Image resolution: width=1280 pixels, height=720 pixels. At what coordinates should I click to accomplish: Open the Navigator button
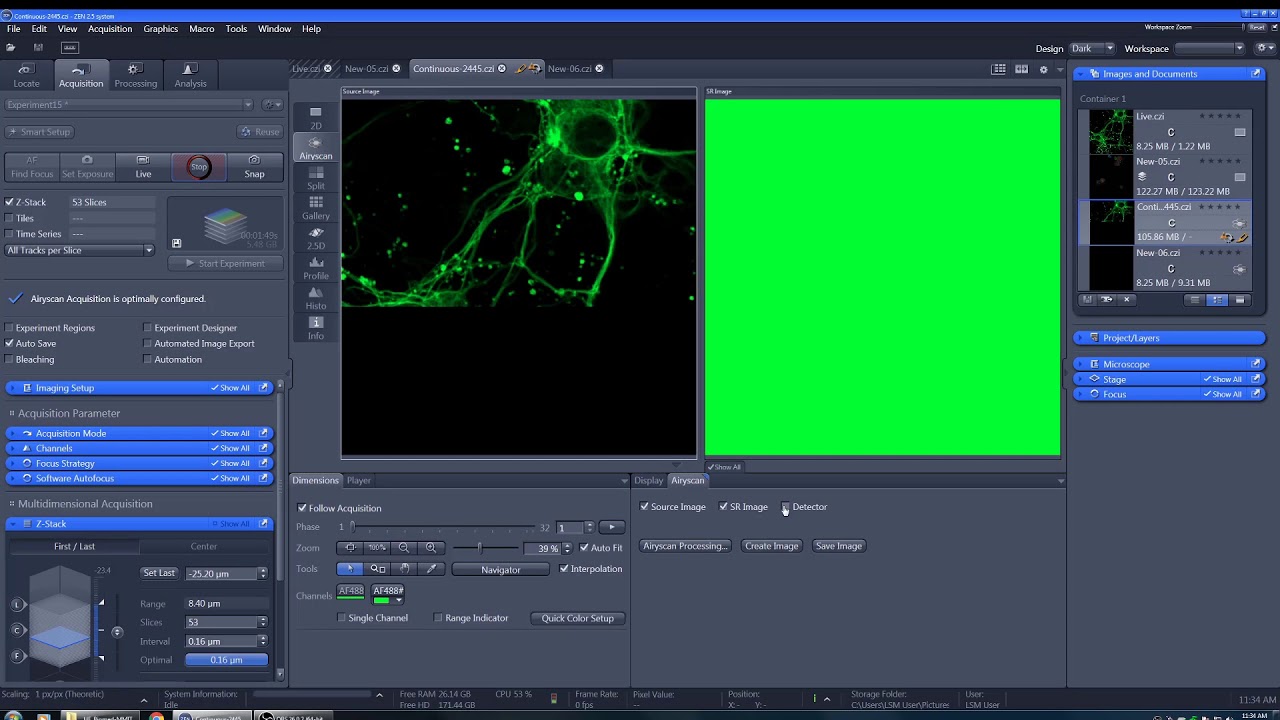(x=500, y=570)
